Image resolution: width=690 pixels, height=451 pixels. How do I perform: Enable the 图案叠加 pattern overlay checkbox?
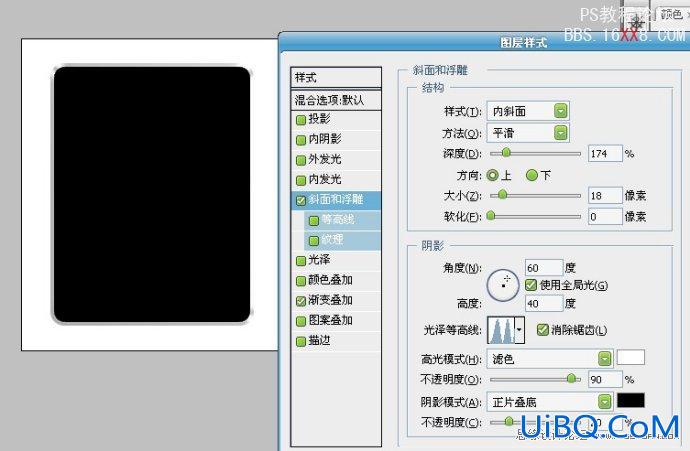click(x=301, y=321)
